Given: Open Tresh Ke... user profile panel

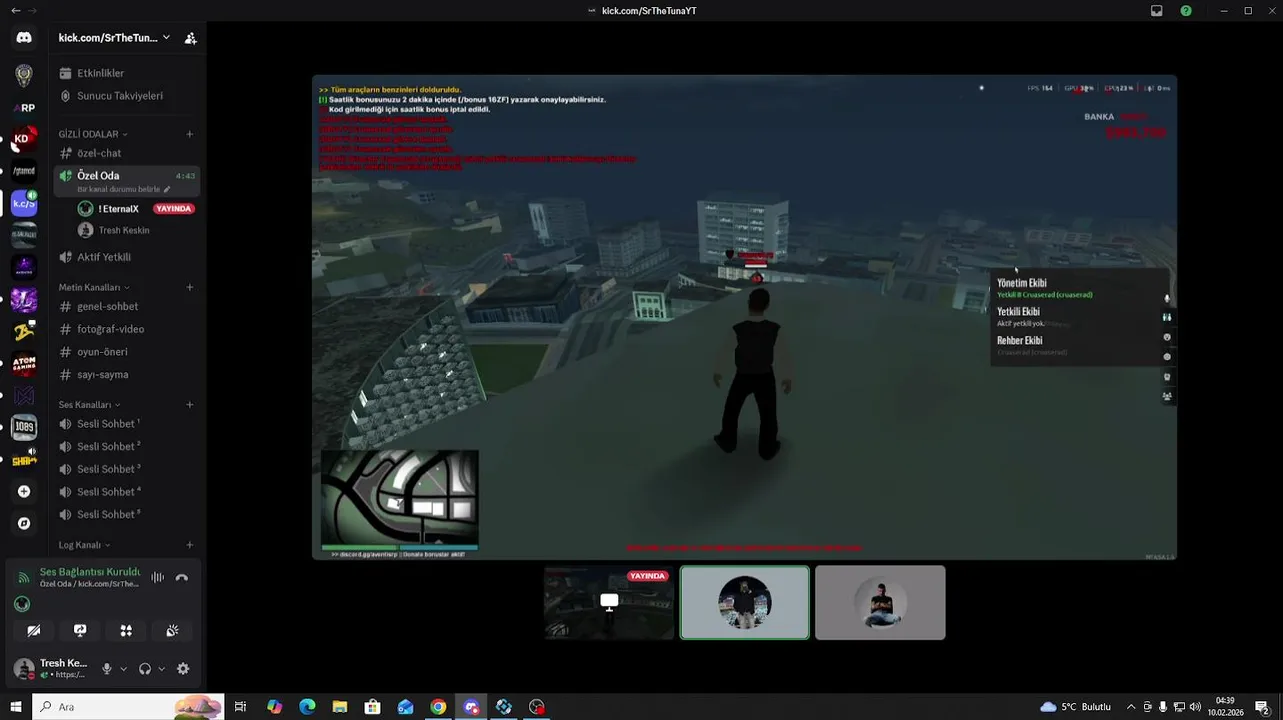Looking at the screenshot, I should point(51,668).
